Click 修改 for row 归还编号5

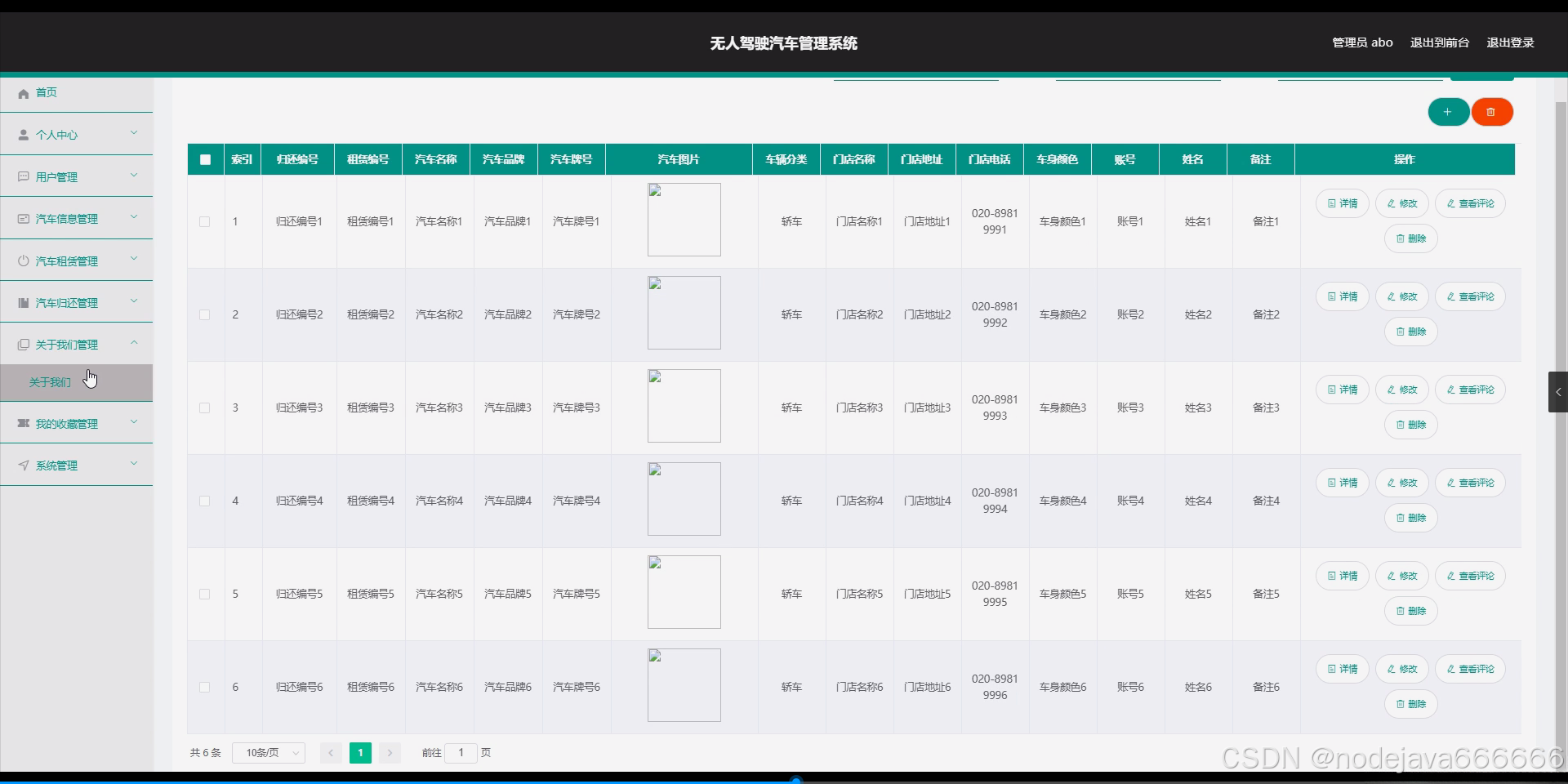(x=1402, y=576)
